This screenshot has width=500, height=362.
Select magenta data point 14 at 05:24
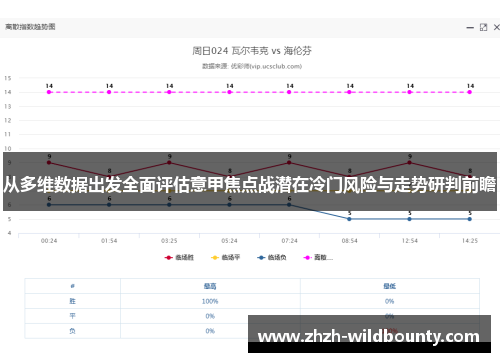229,92
